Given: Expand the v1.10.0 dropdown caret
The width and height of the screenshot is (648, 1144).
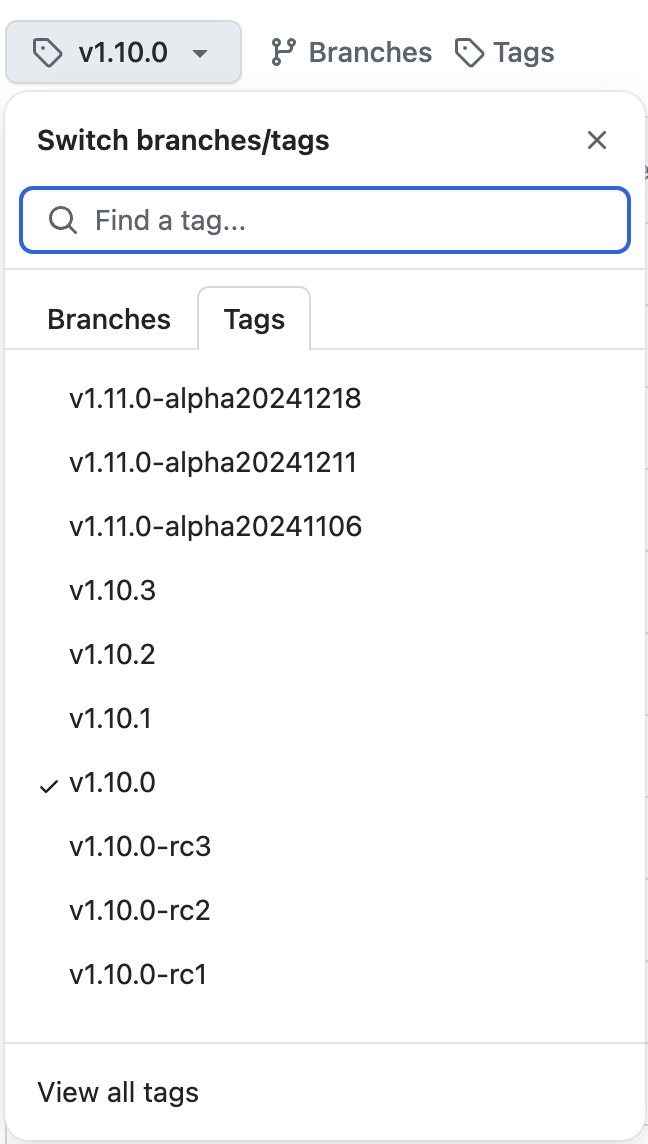Looking at the screenshot, I should pyautogui.click(x=200, y=53).
